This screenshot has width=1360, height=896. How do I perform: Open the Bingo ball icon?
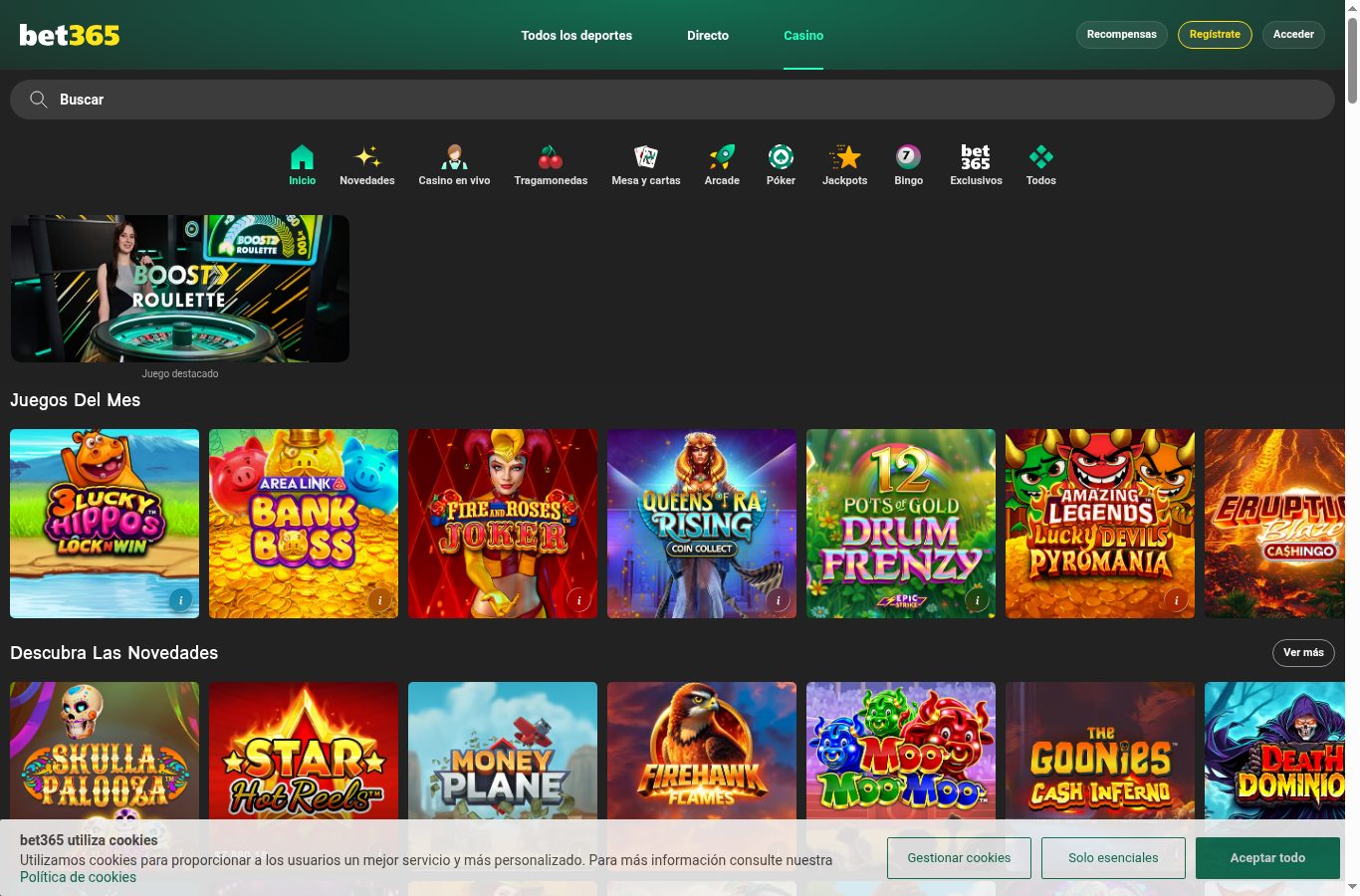tap(908, 157)
